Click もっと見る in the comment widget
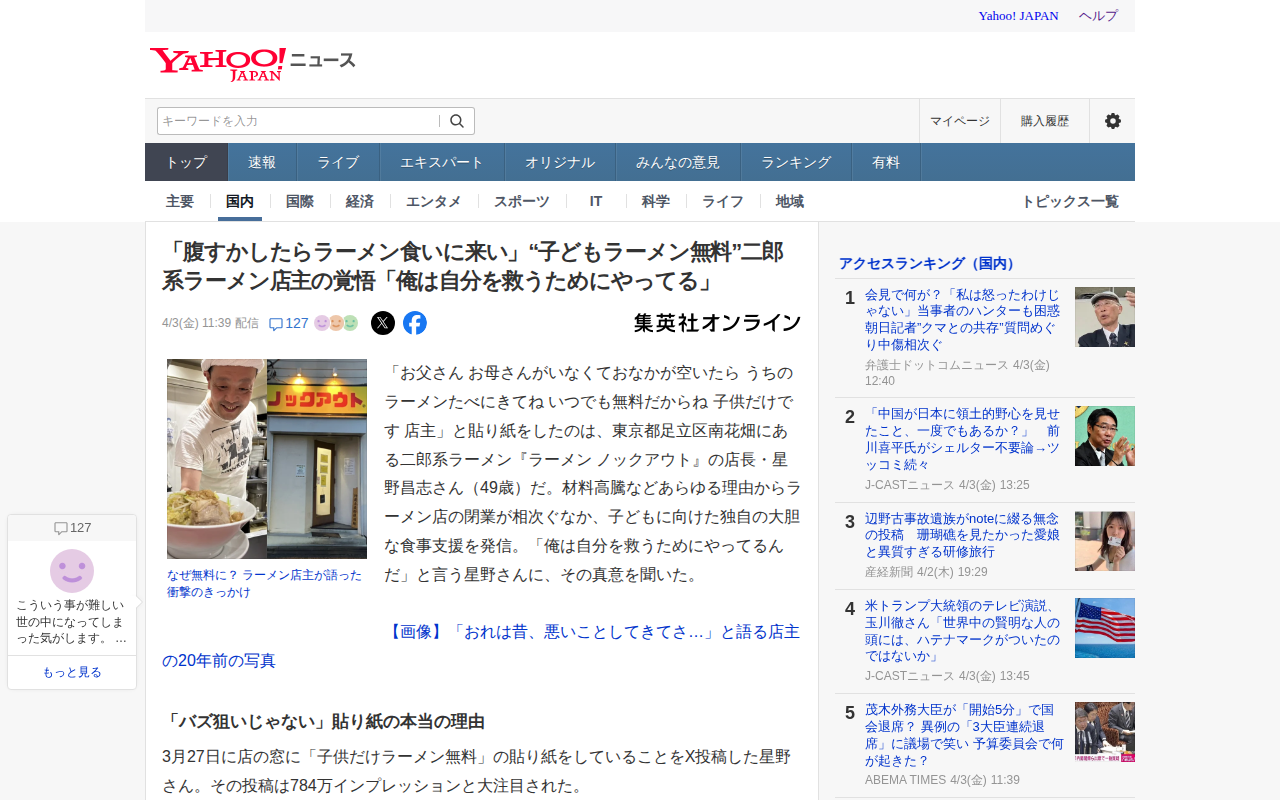Screen dimensions: 1280x800 coord(72,672)
